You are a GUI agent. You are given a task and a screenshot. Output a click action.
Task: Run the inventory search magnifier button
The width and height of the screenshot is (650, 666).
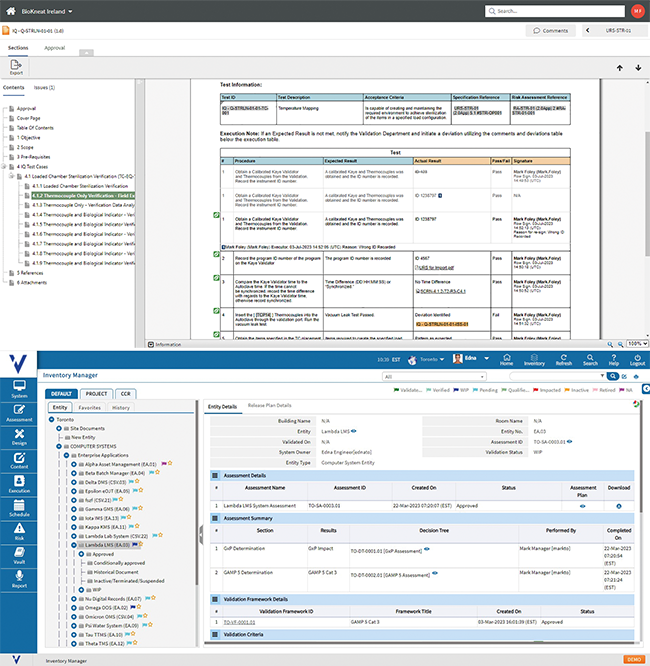pos(613,376)
